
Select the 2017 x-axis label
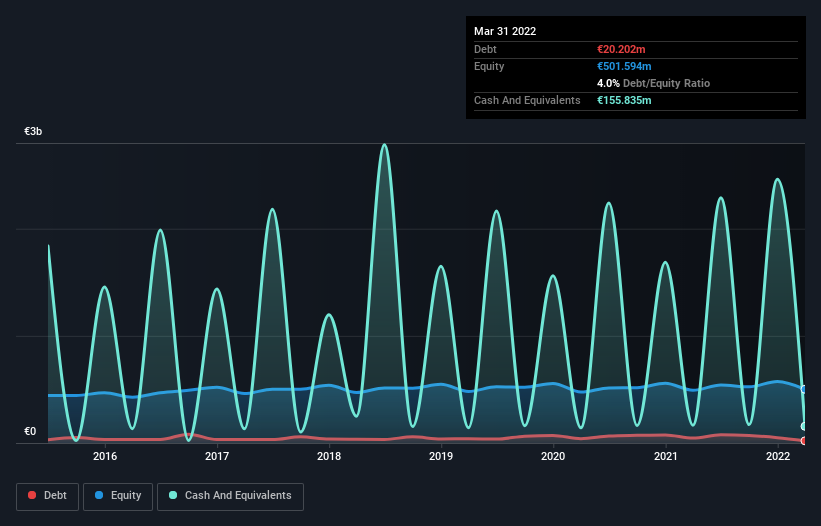point(217,457)
